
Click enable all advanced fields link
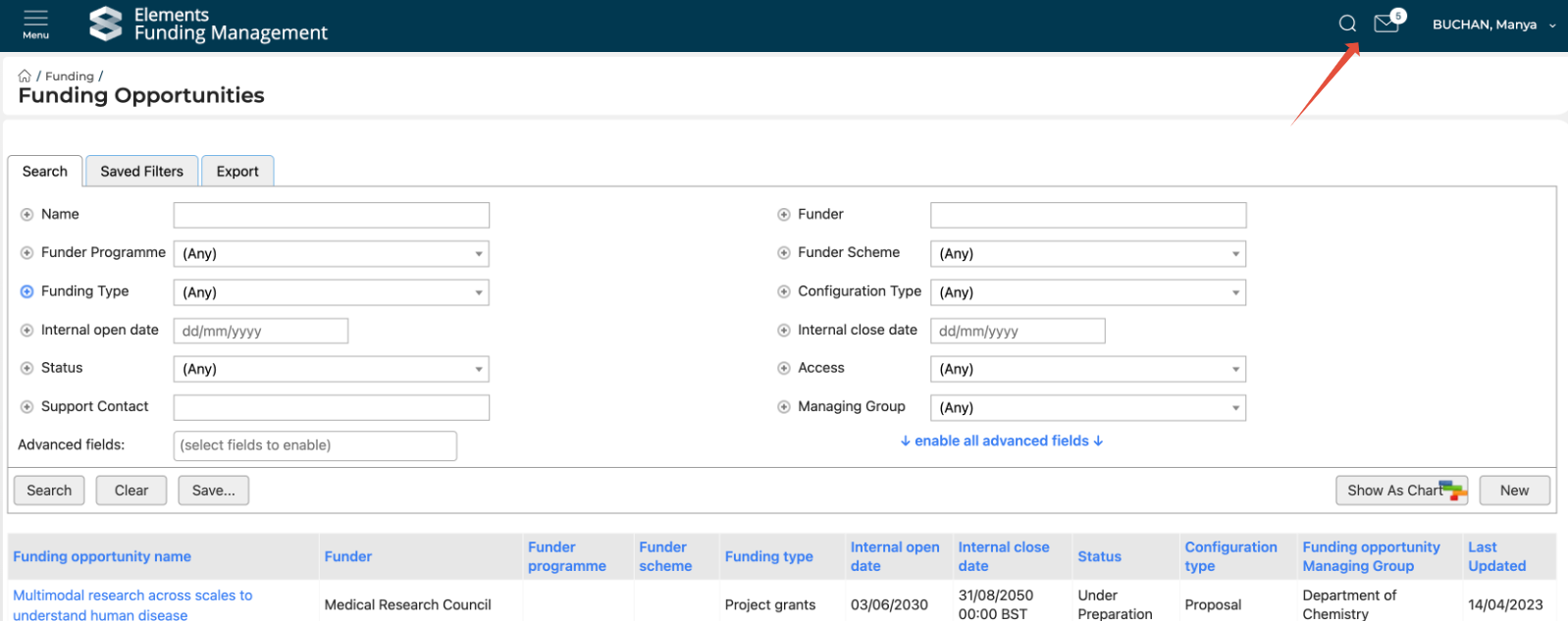1001,441
